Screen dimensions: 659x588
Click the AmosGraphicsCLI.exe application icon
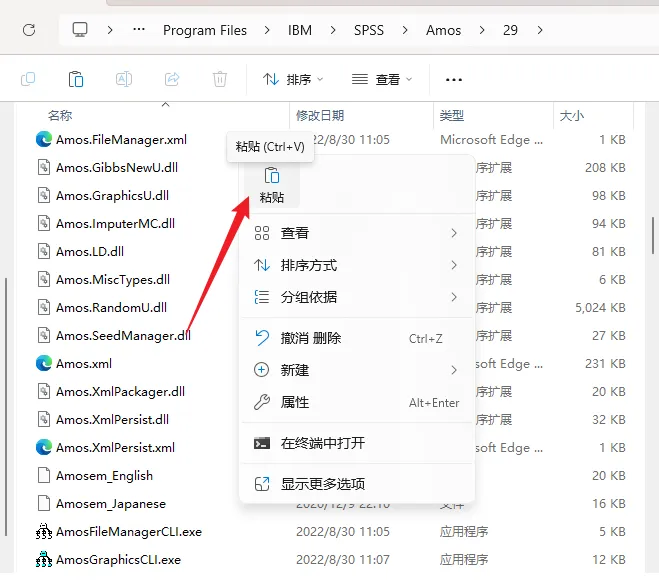(x=44, y=559)
